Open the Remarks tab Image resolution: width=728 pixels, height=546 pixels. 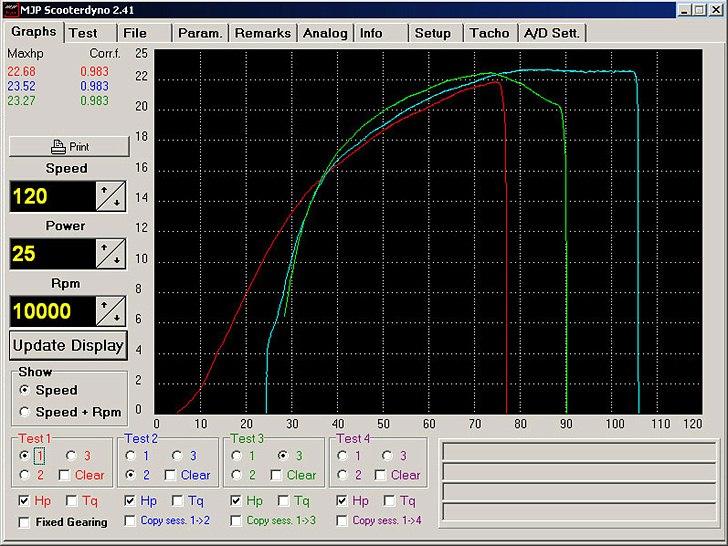(263, 33)
